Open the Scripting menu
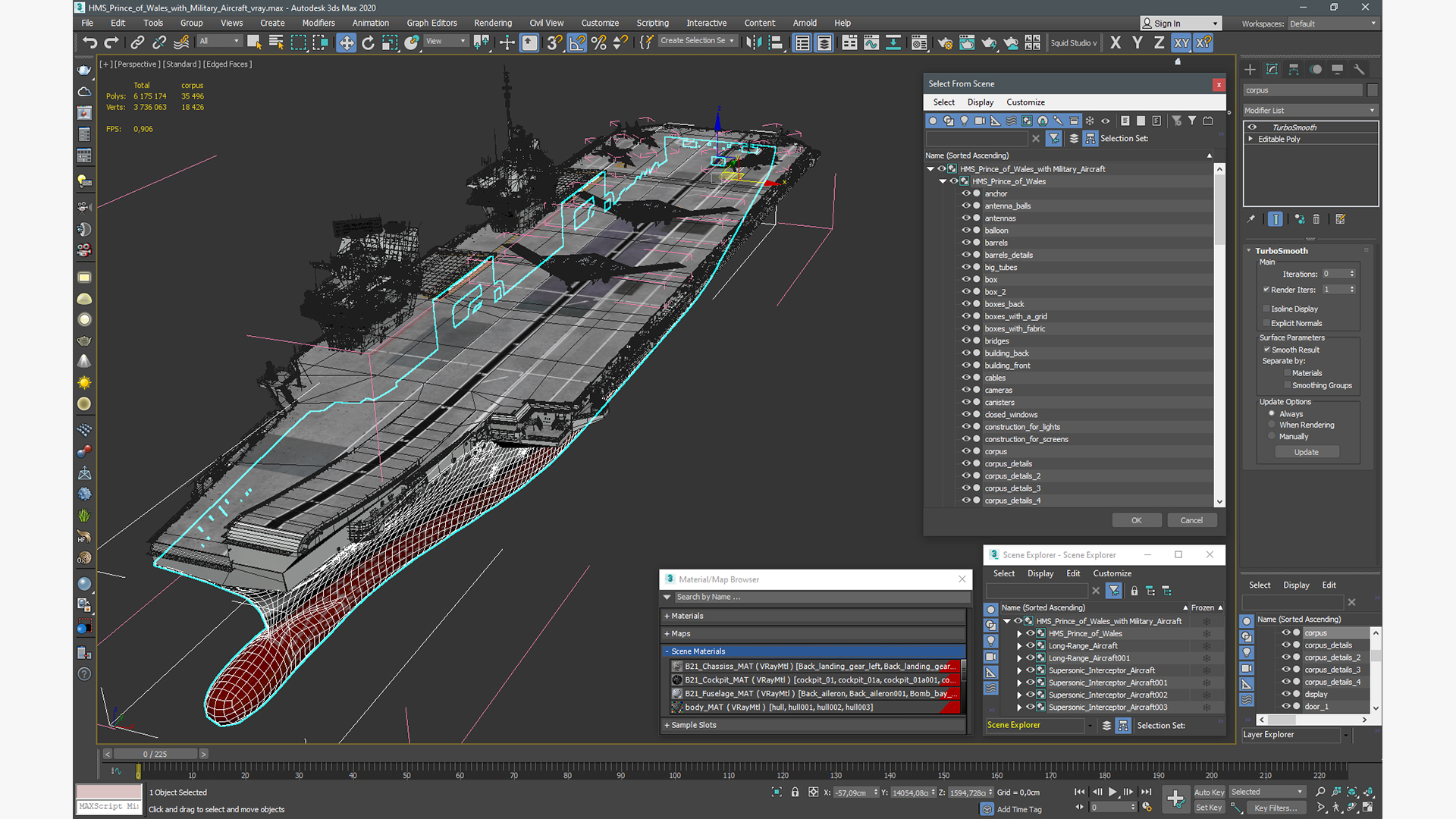This screenshot has height=819, width=1456. (652, 23)
